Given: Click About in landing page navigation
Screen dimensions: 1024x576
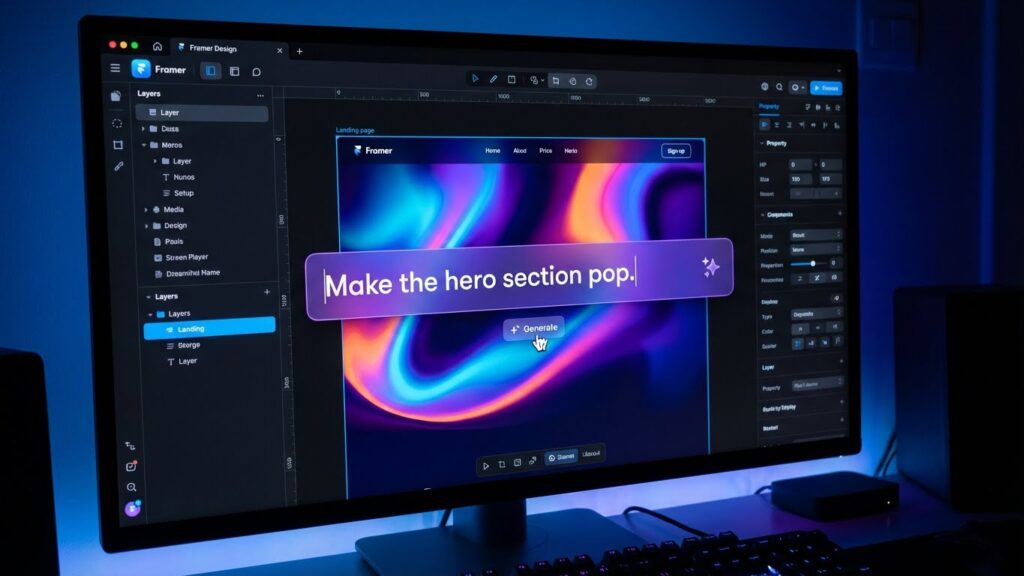Looking at the screenshot, I should [520, 151].
